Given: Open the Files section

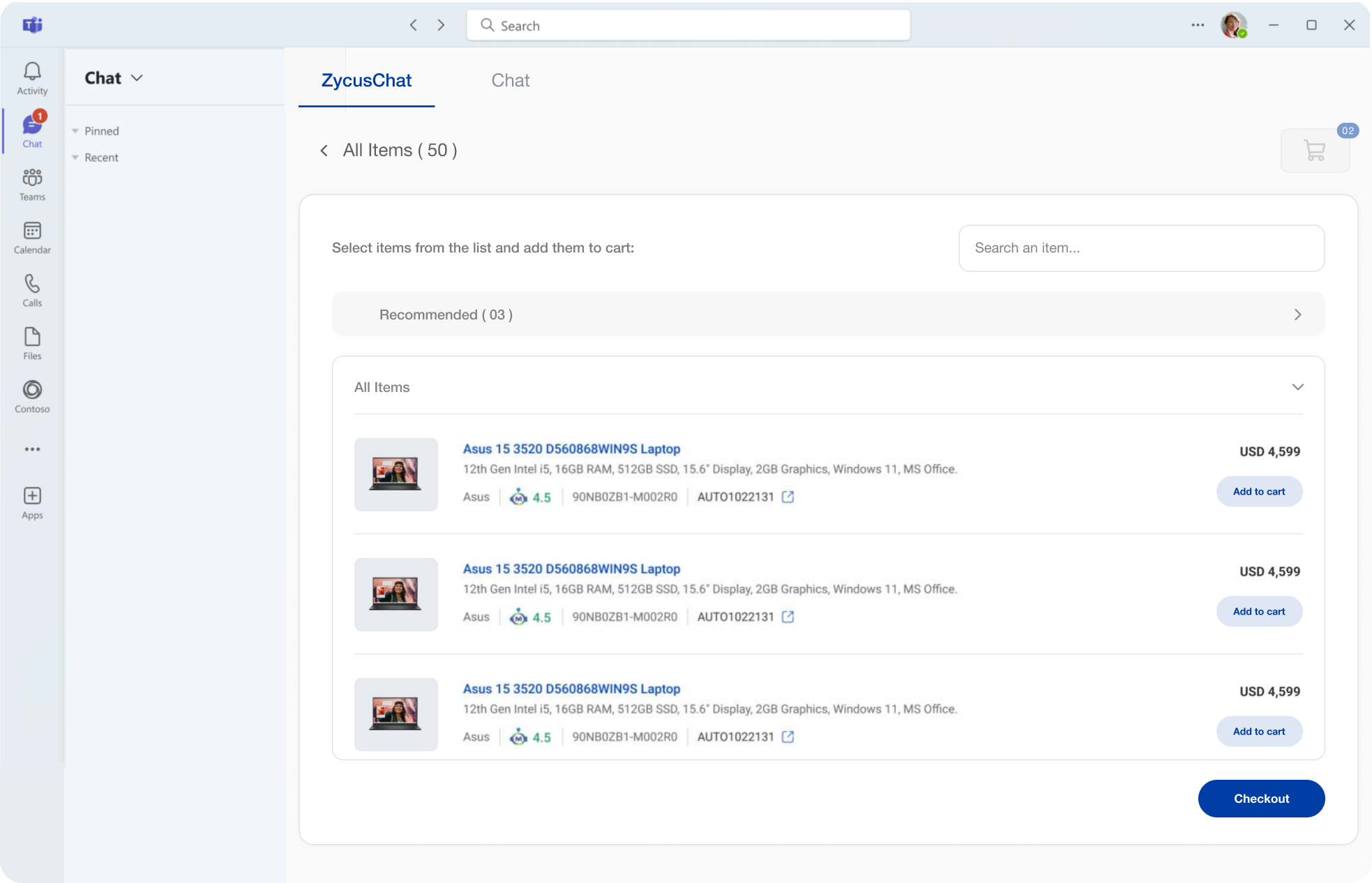Looking at the screenshot, I should coord(32,343).
